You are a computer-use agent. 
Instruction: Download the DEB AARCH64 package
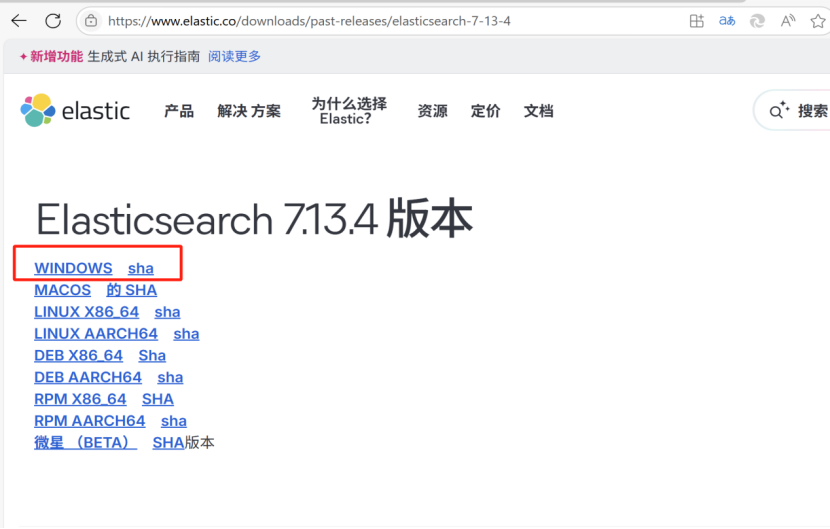tap(88, 377)
